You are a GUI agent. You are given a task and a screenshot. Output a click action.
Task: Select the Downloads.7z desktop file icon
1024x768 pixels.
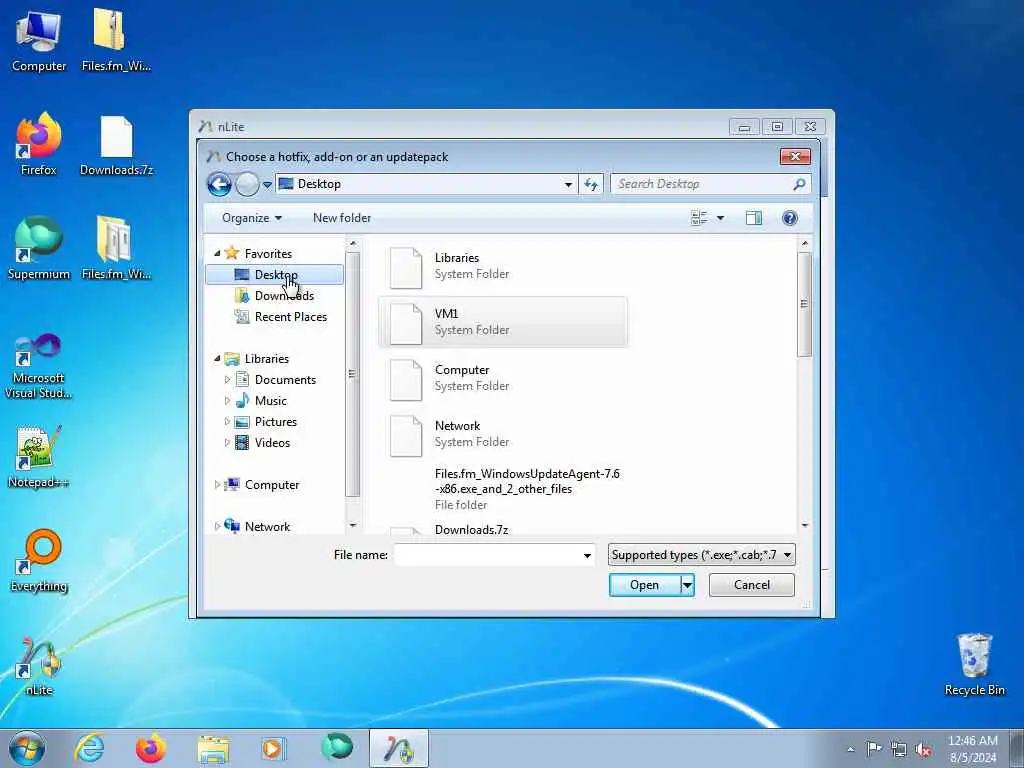(x=116, y=145)
